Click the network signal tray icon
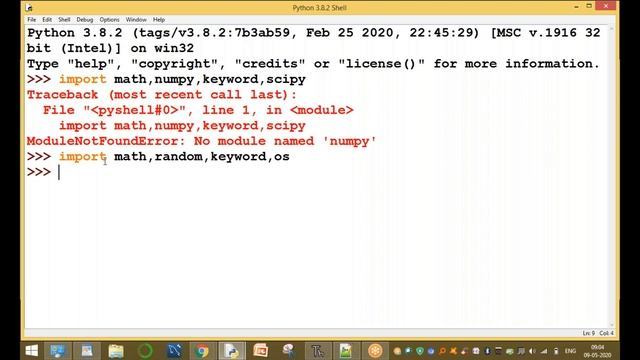640x360 pixels. point(544,351)
